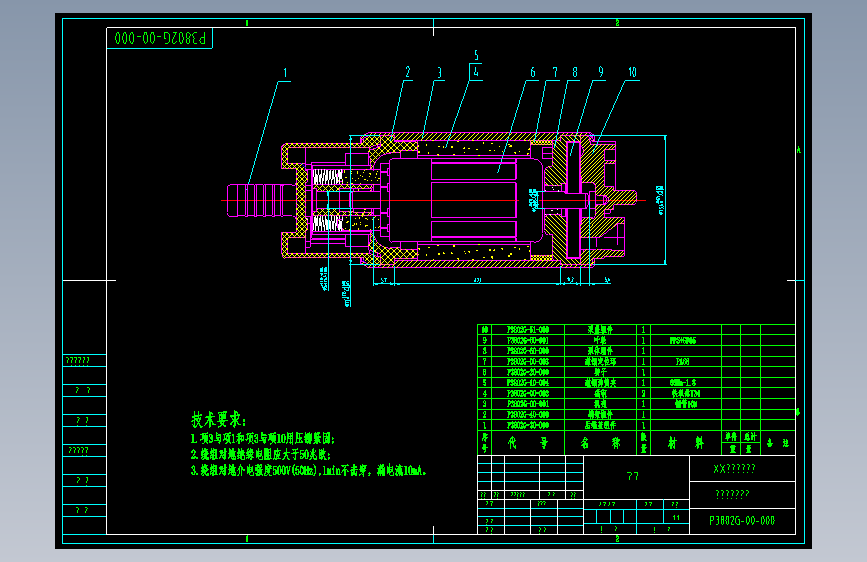Click part callout number 6 on the drawing

coord(532,72)
